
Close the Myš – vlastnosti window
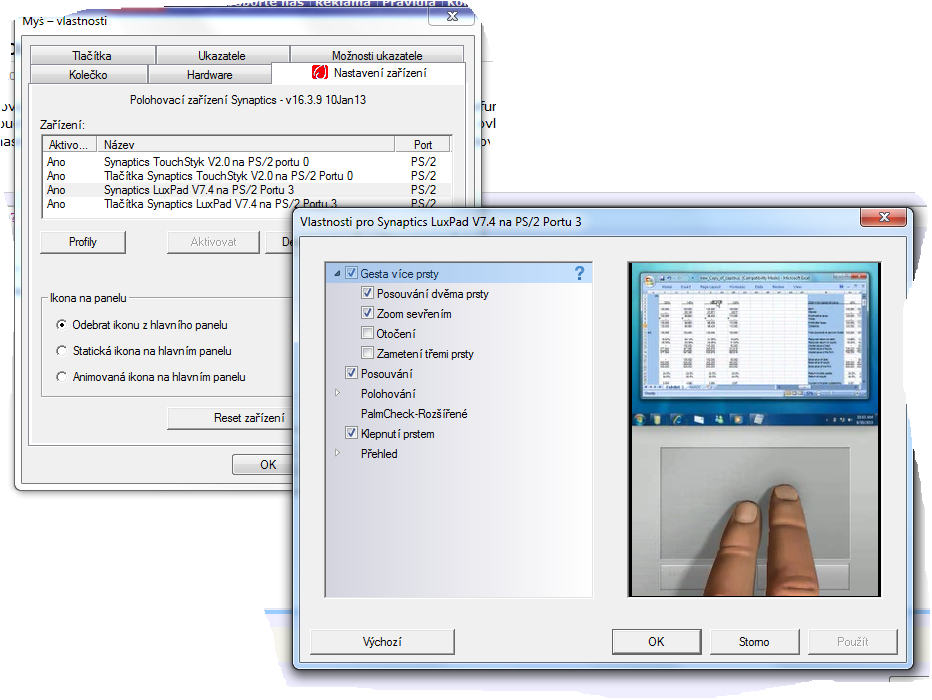452,17
